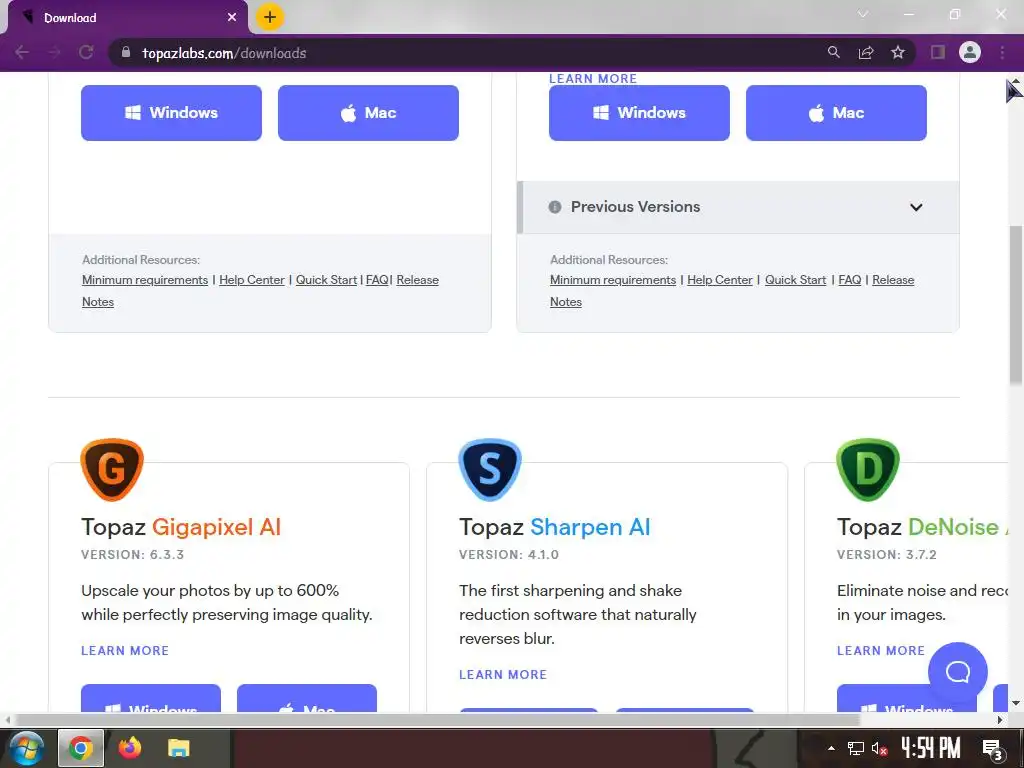Open LEARN MORE link above right card buttons
This screenshot has height=768, width=1024.
pyautogui.click(x=593, y=78)
